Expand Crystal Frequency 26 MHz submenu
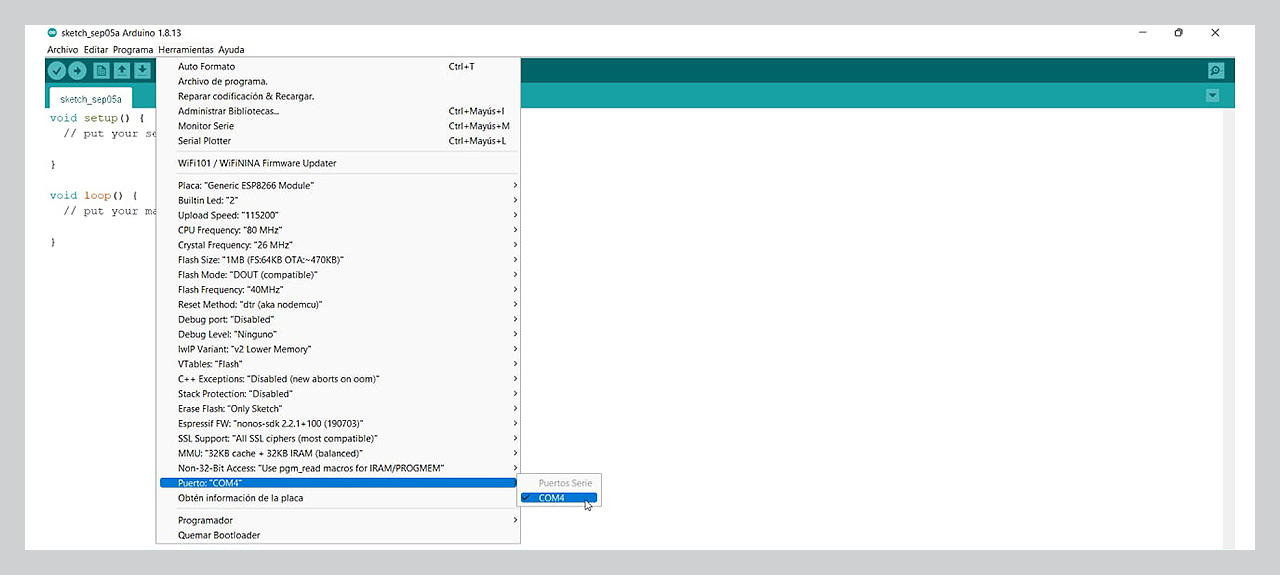Viewport: 1280px width, 575px height. click(x=338, y=245)
